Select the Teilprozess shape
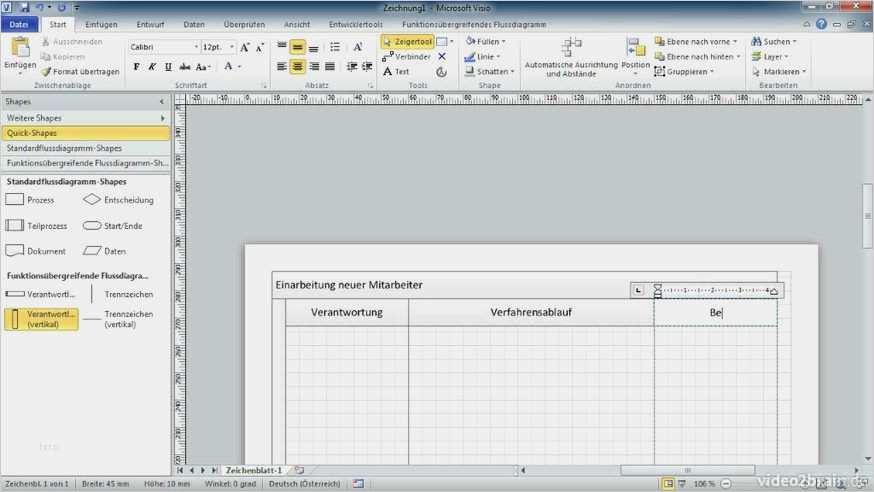This screenshot has width=874, height=492. (x=36, y=226)
